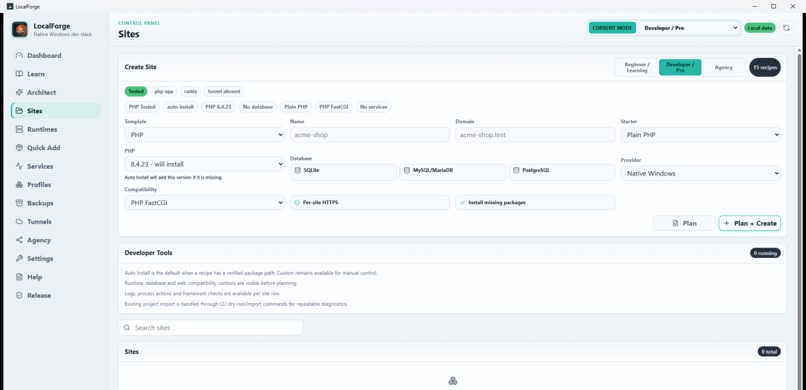
Task: Click the Sites folder icon
Action: [20, 111]
